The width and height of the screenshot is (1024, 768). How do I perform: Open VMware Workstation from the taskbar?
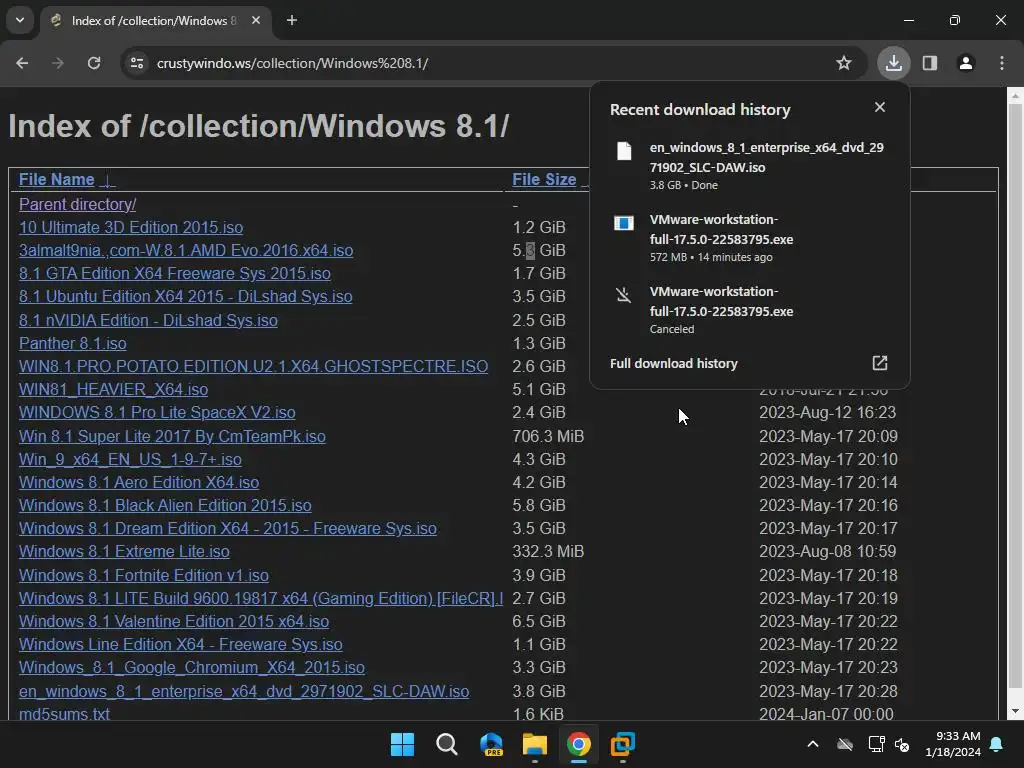[622, 744]
